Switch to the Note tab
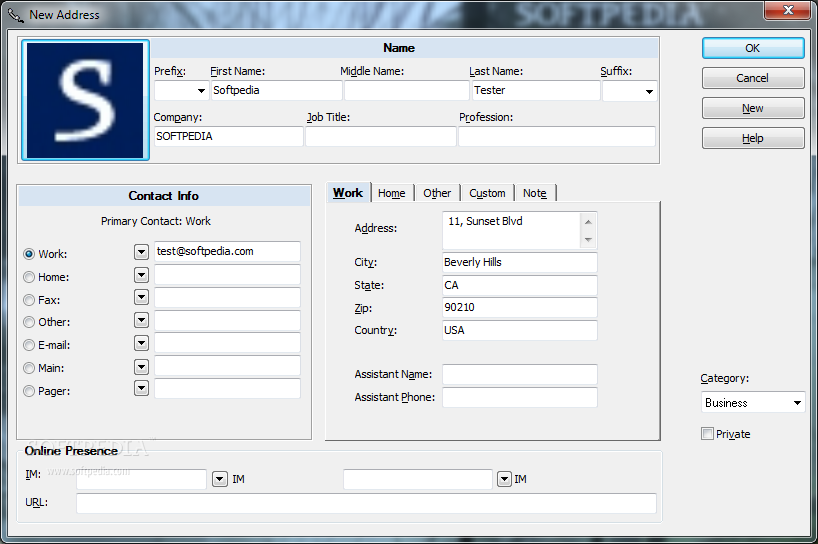Viewport: 818px width, 544px height. (535, 193)
